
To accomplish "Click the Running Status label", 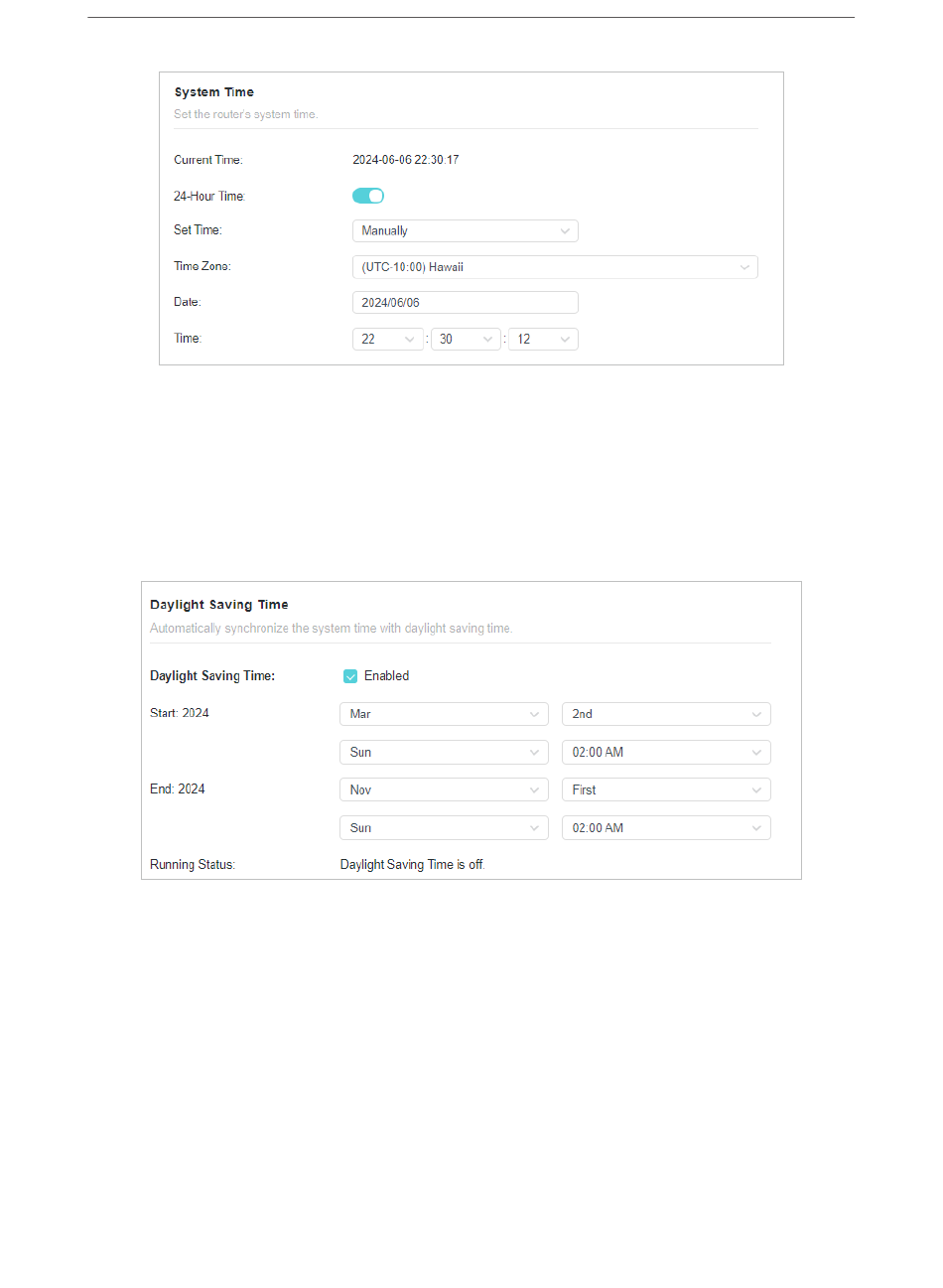I will tap(193, 865).
